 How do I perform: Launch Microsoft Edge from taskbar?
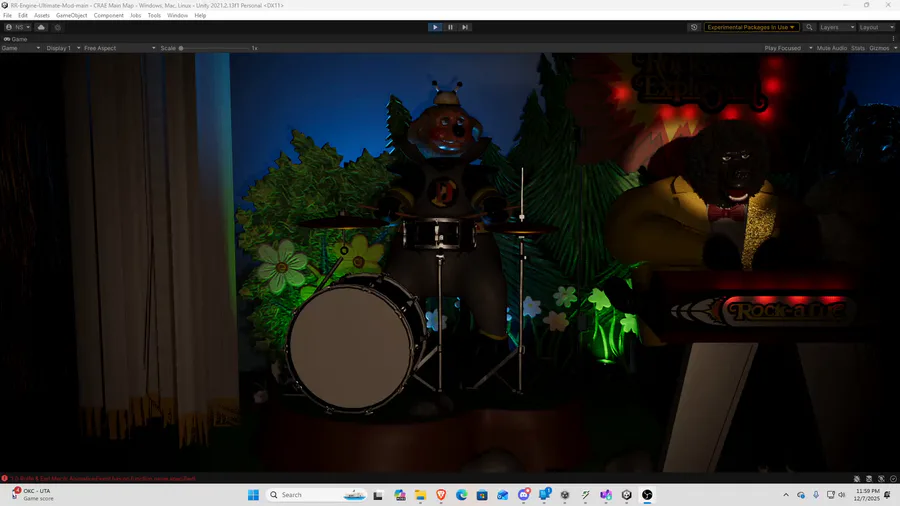click(461, 495)
